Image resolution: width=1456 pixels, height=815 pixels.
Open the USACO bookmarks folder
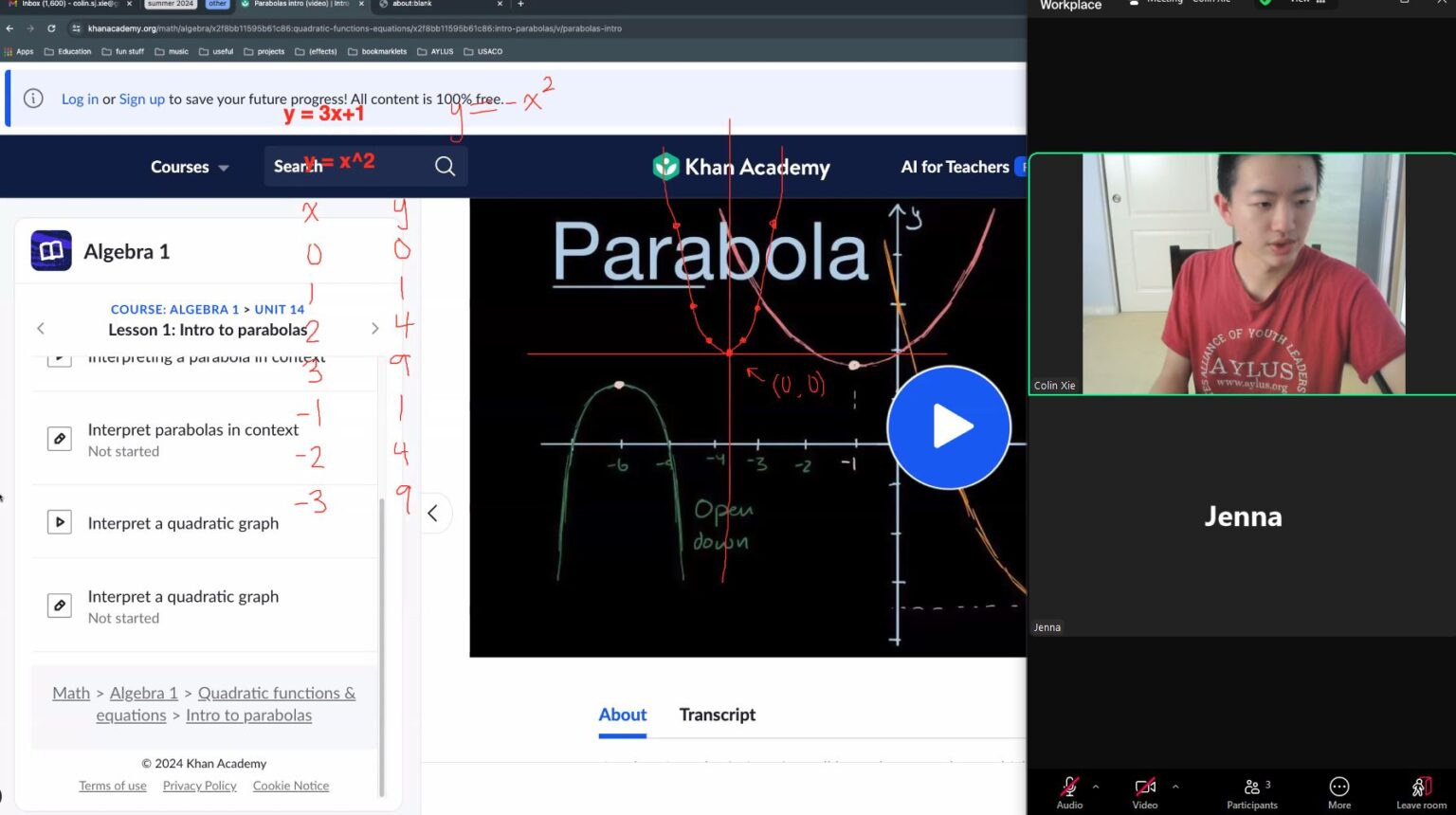click(483, 51)
